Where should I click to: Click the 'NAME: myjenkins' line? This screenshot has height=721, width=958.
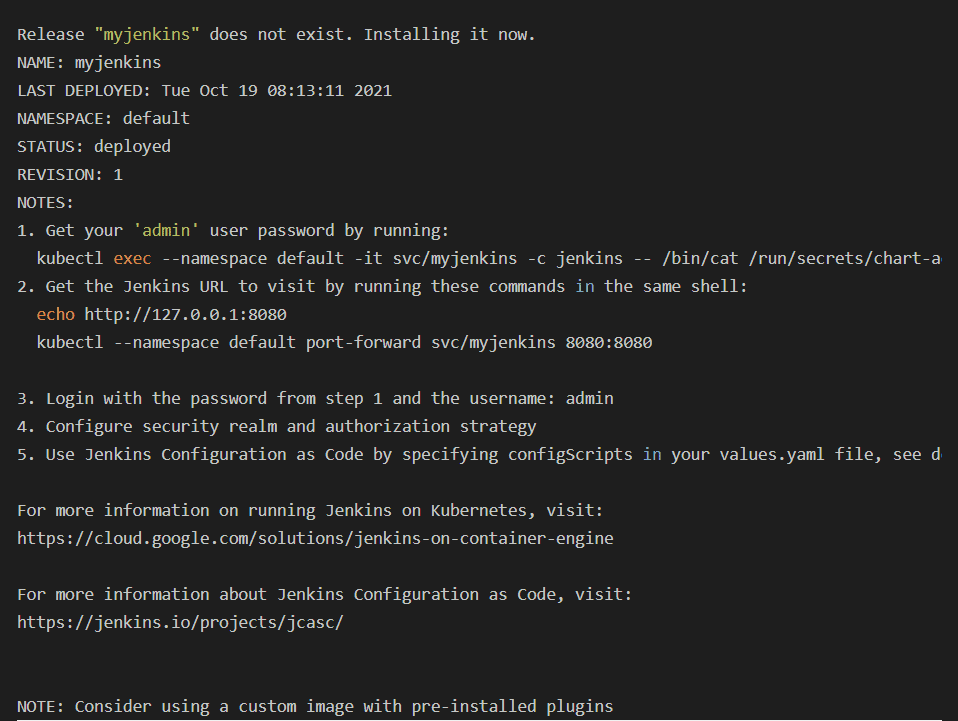(x=89, y=63)
